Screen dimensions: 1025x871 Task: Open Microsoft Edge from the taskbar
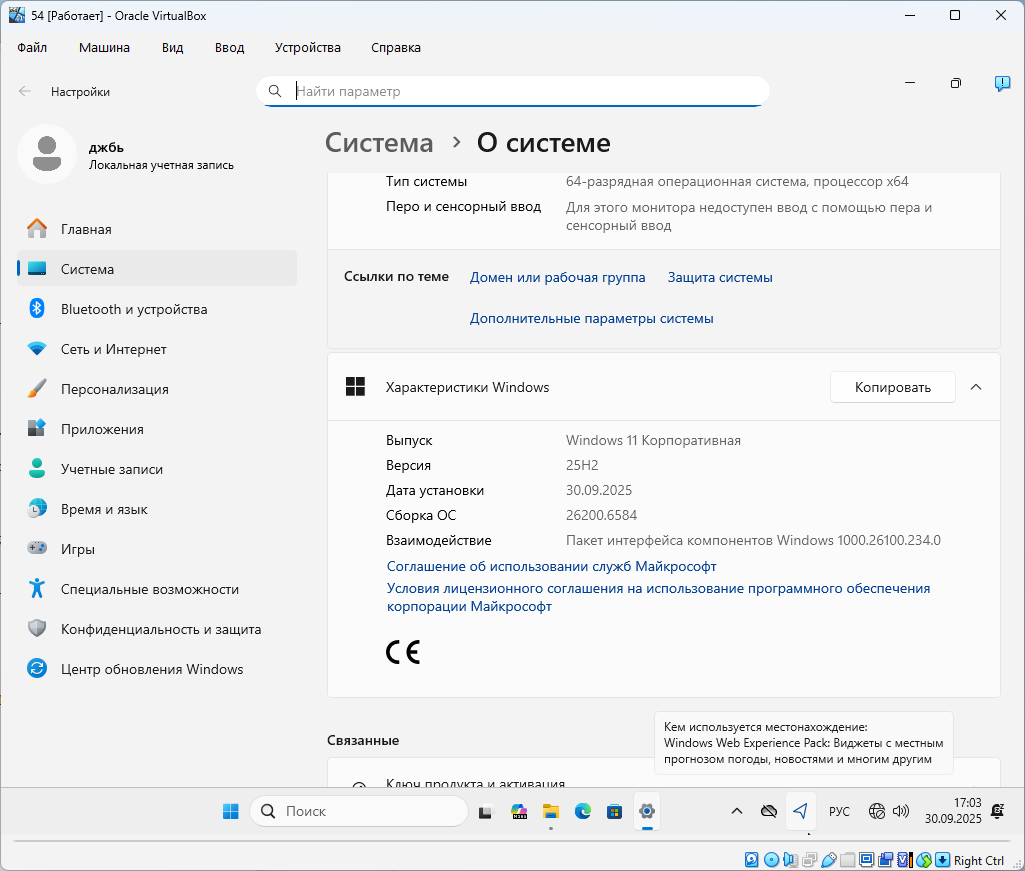pos(583,811)
